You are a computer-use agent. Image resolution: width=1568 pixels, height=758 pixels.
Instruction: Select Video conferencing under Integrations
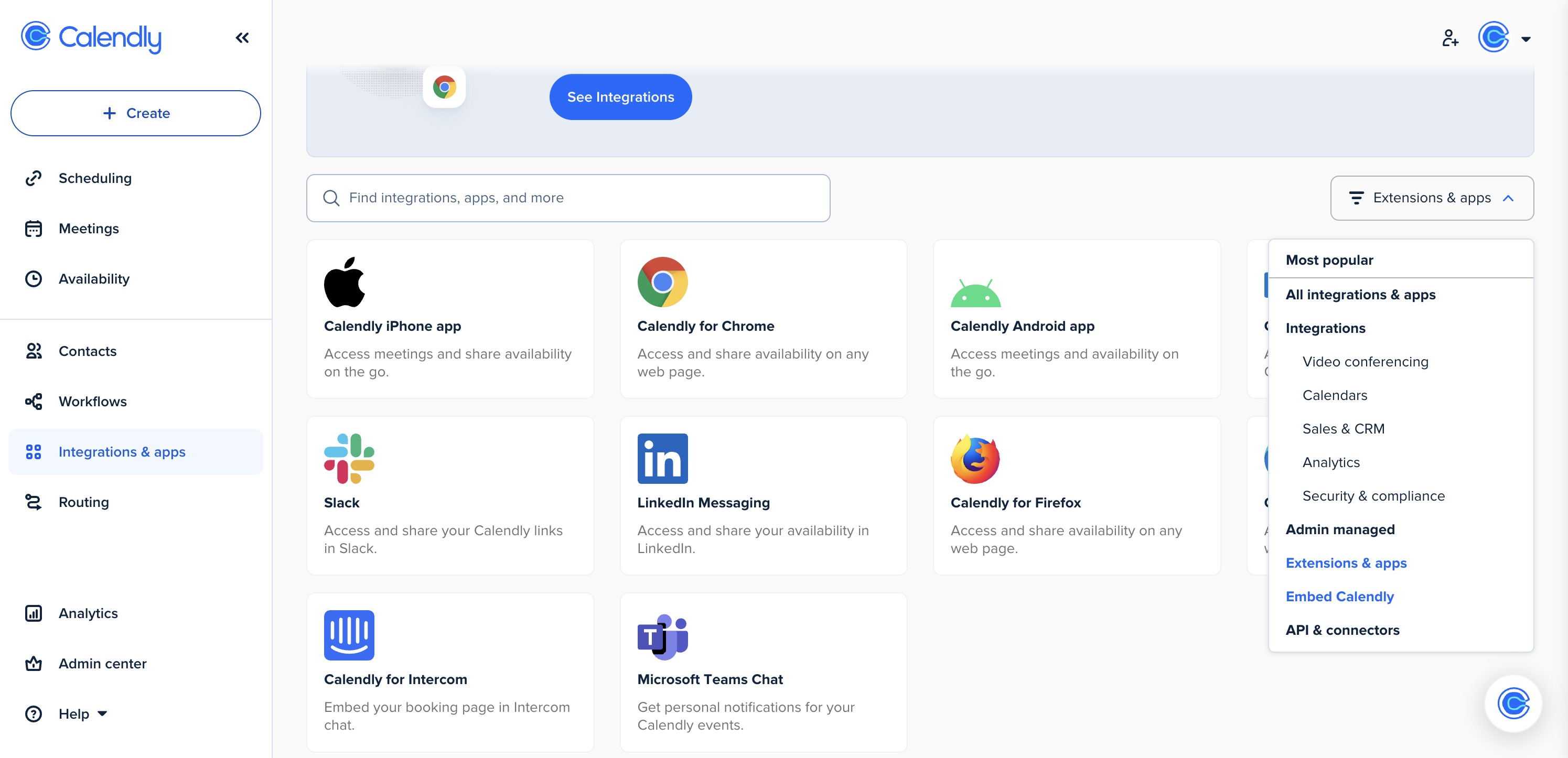tap(1365, 361)
